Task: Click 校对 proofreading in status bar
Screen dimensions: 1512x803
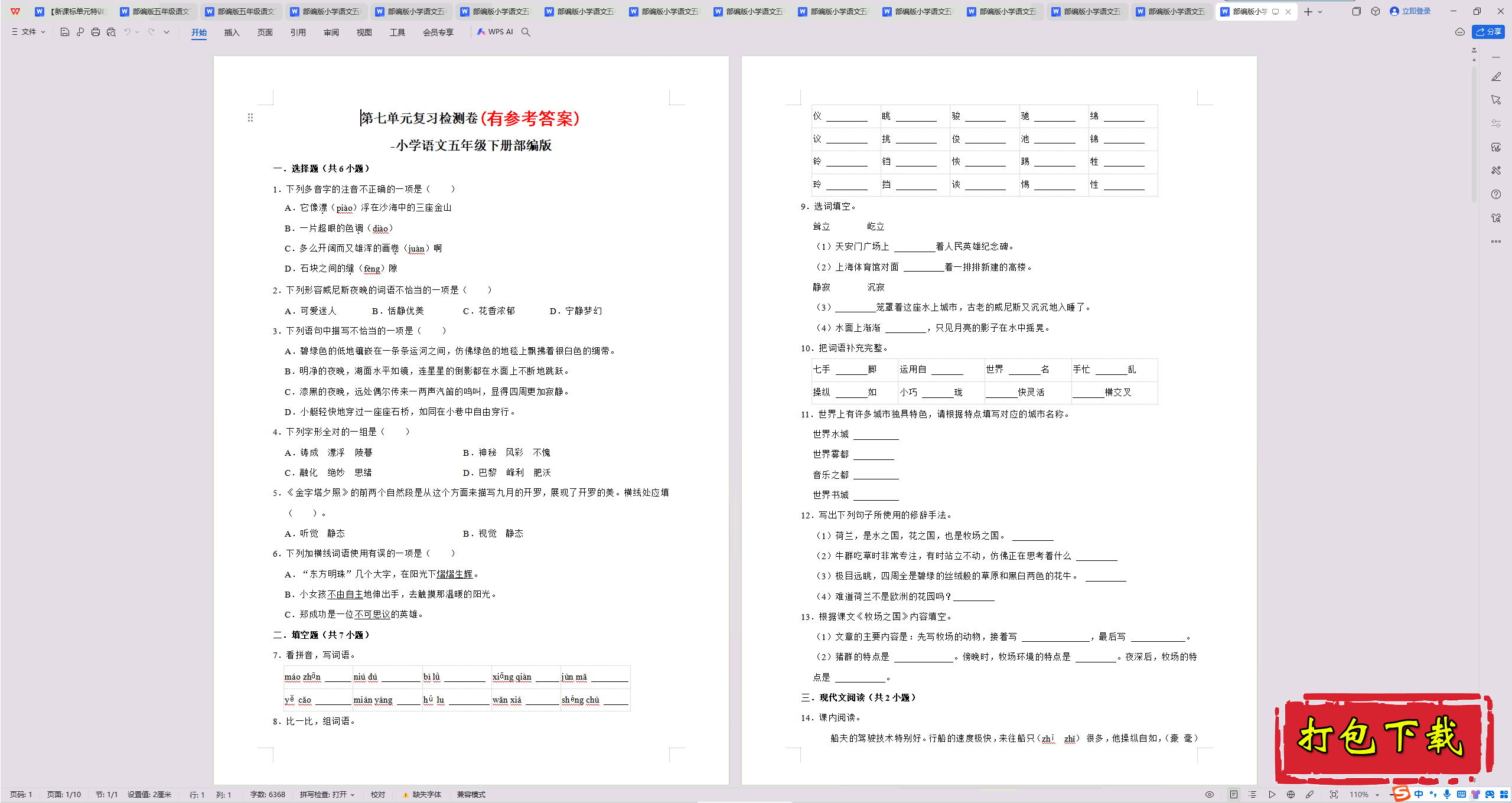Action: coord(378,795)
